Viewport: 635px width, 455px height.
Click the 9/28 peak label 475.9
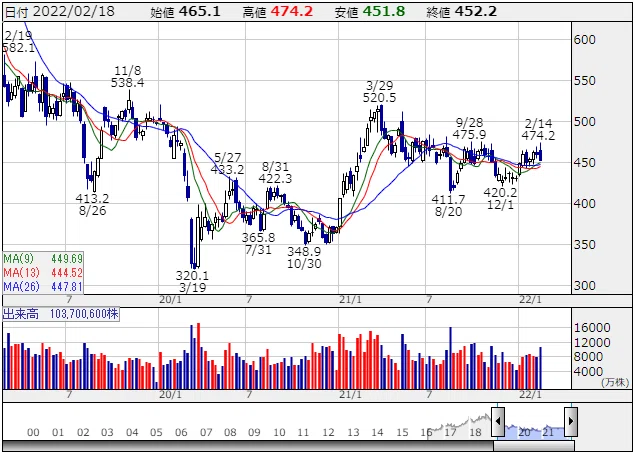tap(469, 134)
